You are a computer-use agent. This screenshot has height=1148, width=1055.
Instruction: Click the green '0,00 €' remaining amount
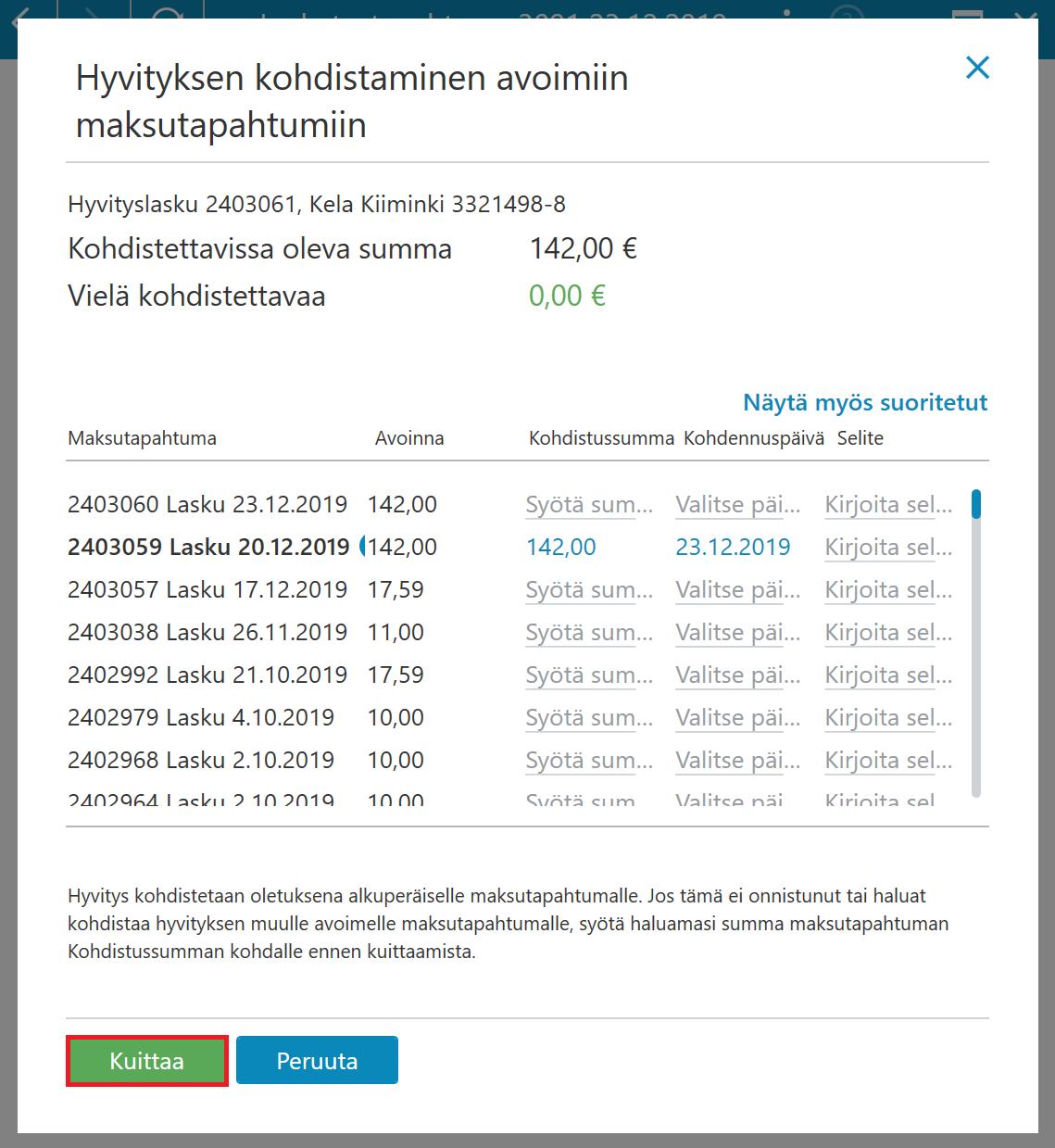point(567,296)
